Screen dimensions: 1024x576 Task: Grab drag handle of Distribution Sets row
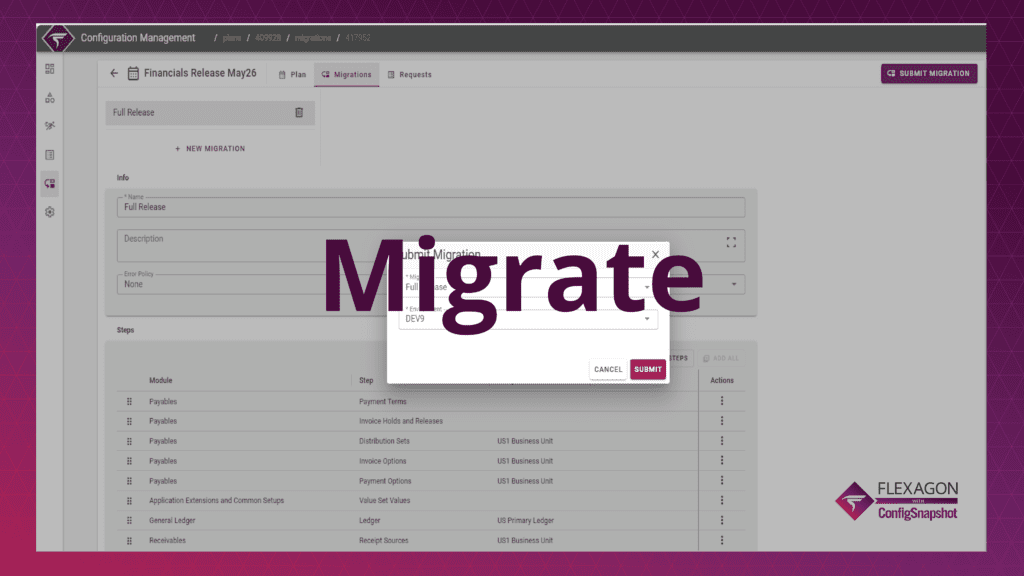[x=129, y=441]
